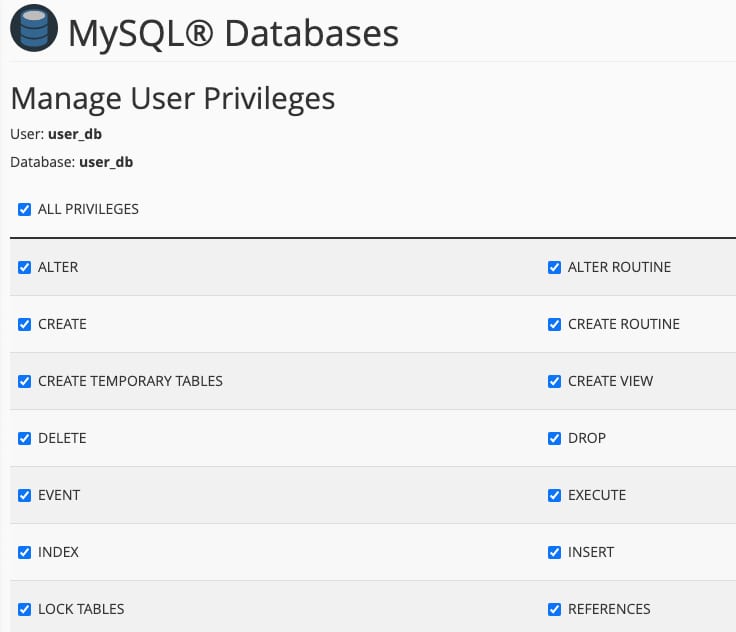Uncheck the ALL PRIVILEGES checkbox
Image resolution: width=736 pixels, height=632 pixels.
(25, 210)
